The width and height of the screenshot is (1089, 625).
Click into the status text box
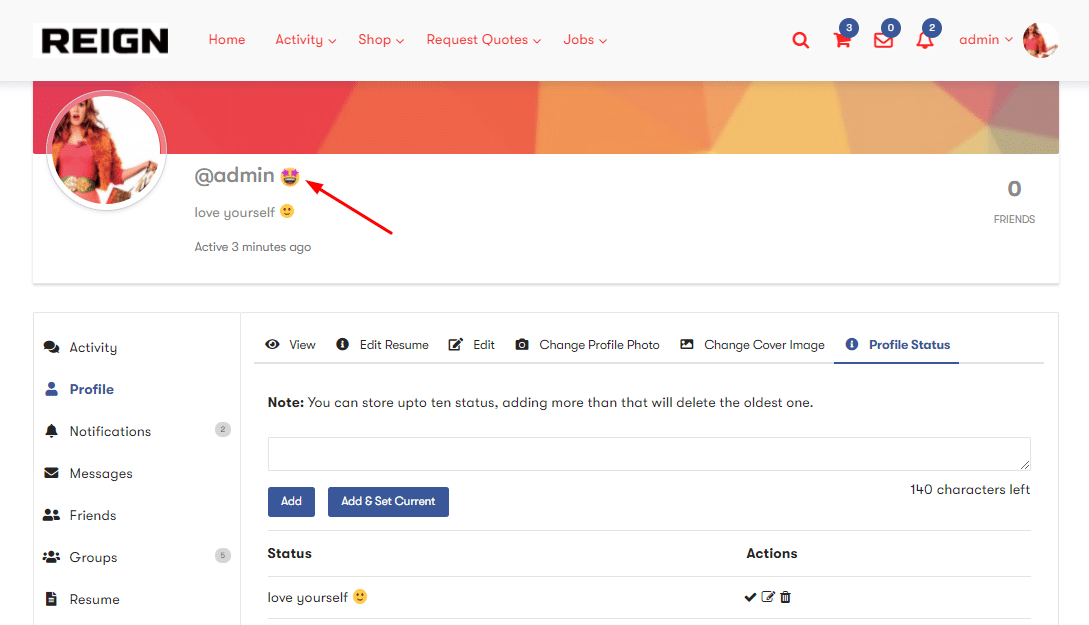coord(649,454)
